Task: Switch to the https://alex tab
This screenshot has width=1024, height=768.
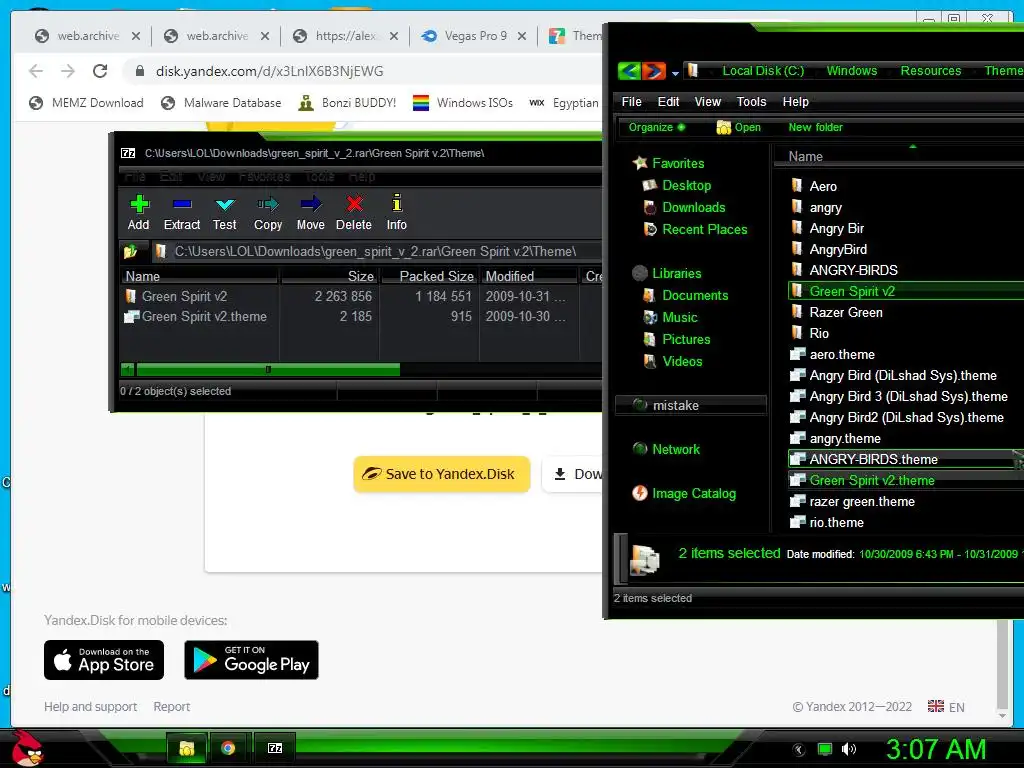Action: (337, 36)
